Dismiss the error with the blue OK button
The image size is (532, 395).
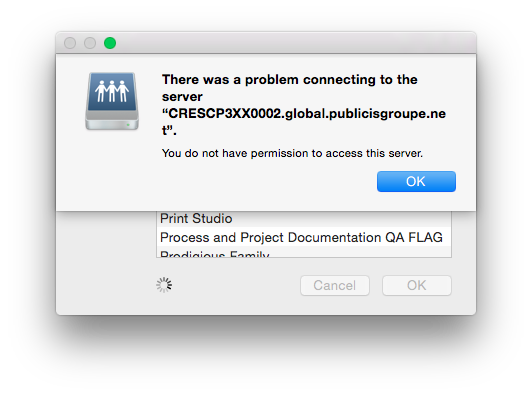416,182
